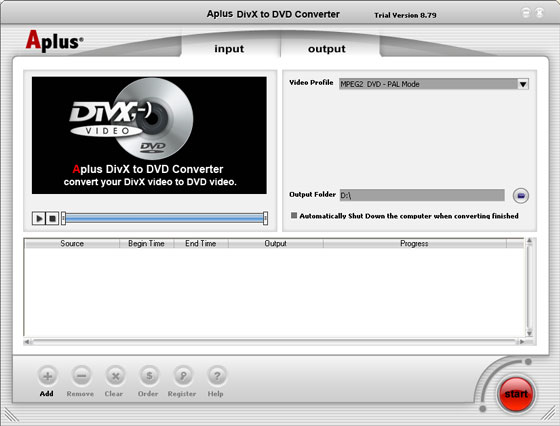Click the Output Folder path field
Viewport: 560px width, 426px height.
(422, 195)
